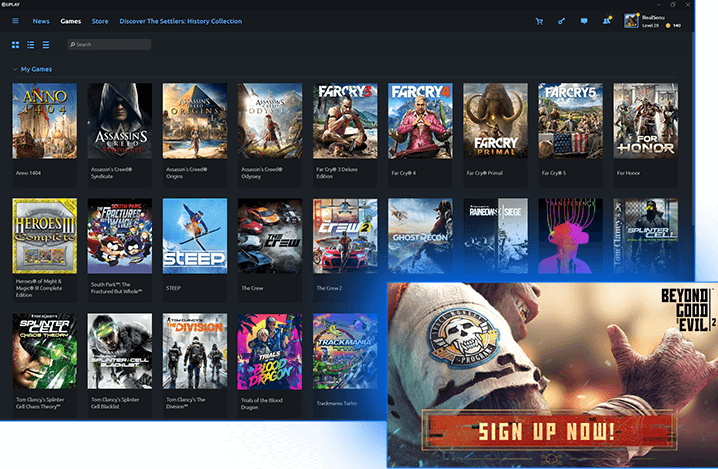This screenshot has height=469, width=718.
Task: Open Tom Clancy's The Division cover
Action: (195, 351)
